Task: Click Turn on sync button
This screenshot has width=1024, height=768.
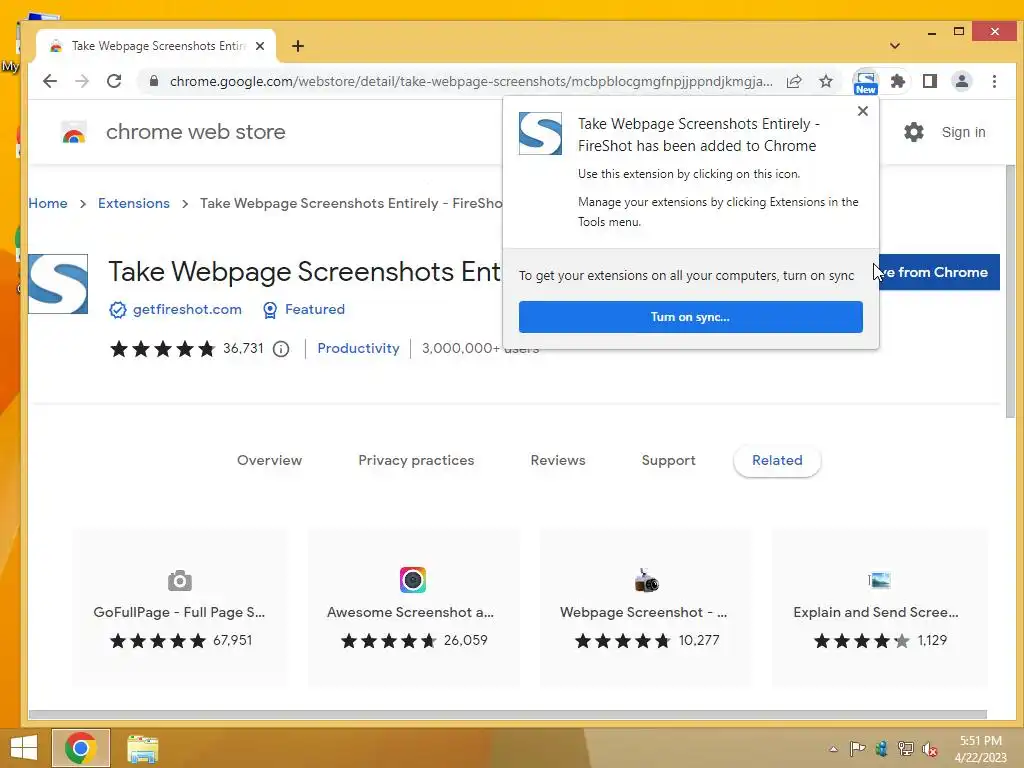Action: coord(690,317)
